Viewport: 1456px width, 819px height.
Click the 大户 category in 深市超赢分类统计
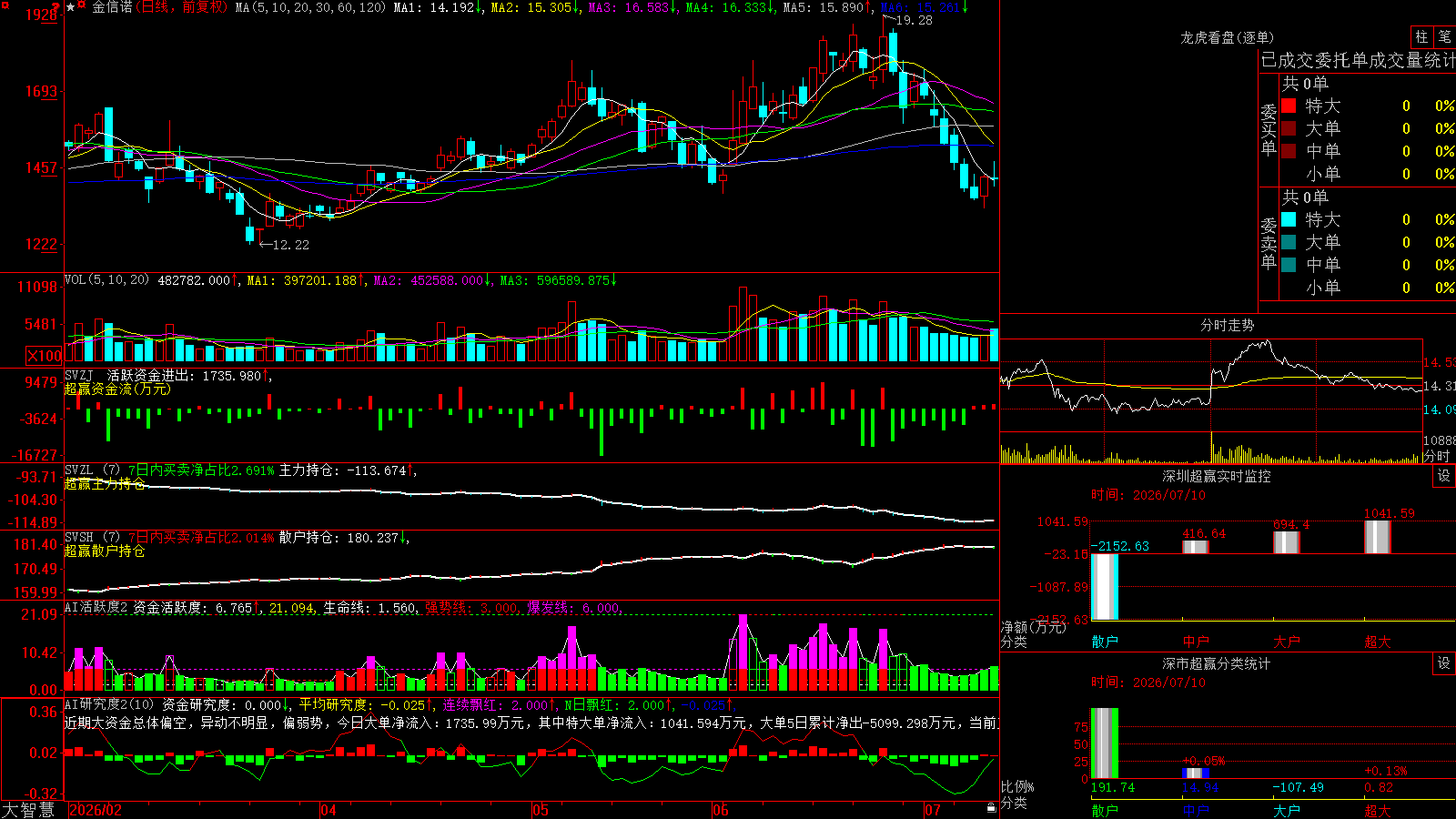pyautogui.click(x=1287, y=810)
